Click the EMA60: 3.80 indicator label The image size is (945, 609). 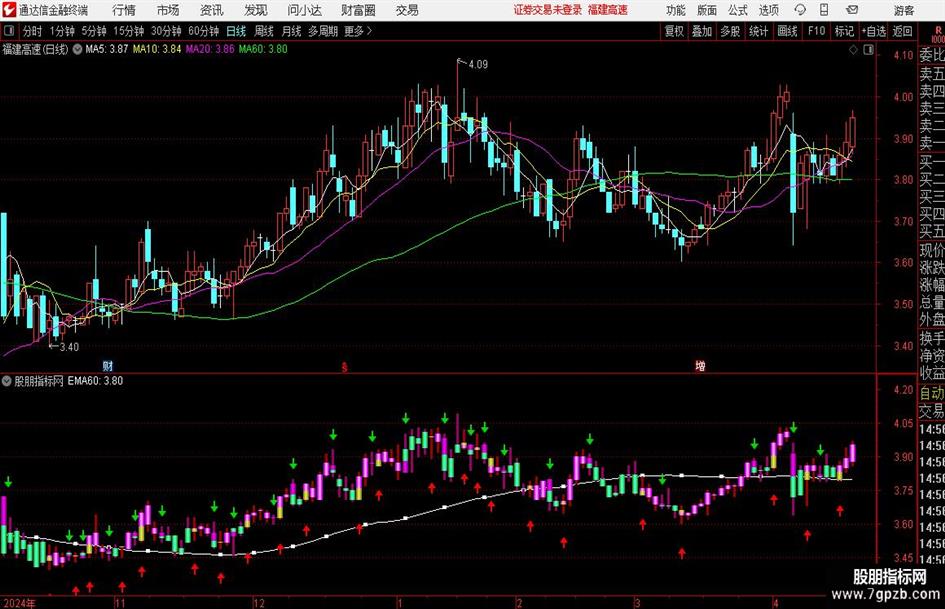tap(95, 380)
